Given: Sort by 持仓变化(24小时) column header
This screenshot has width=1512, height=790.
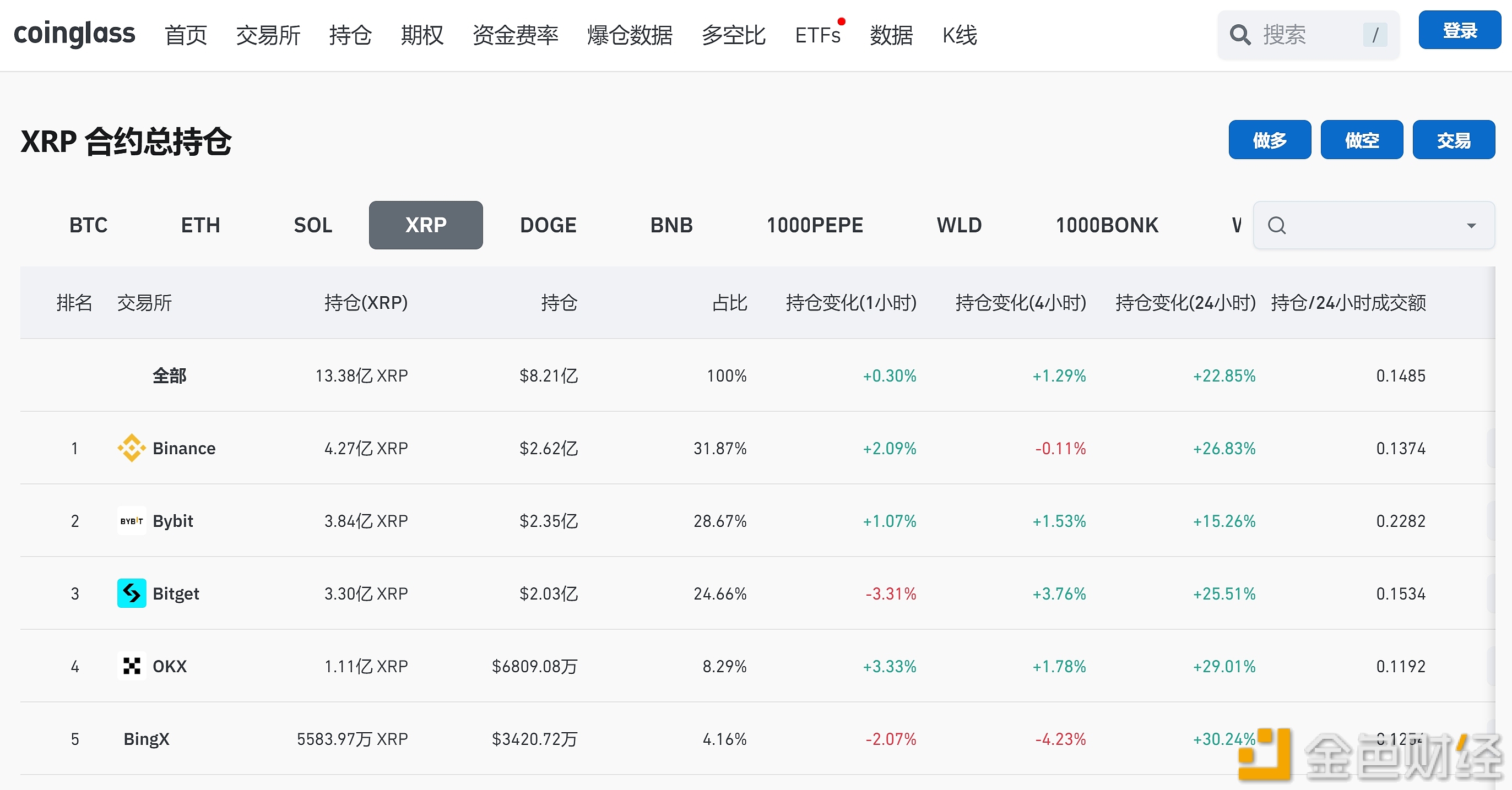Looking at the screenshot, I should [1186, 303].
